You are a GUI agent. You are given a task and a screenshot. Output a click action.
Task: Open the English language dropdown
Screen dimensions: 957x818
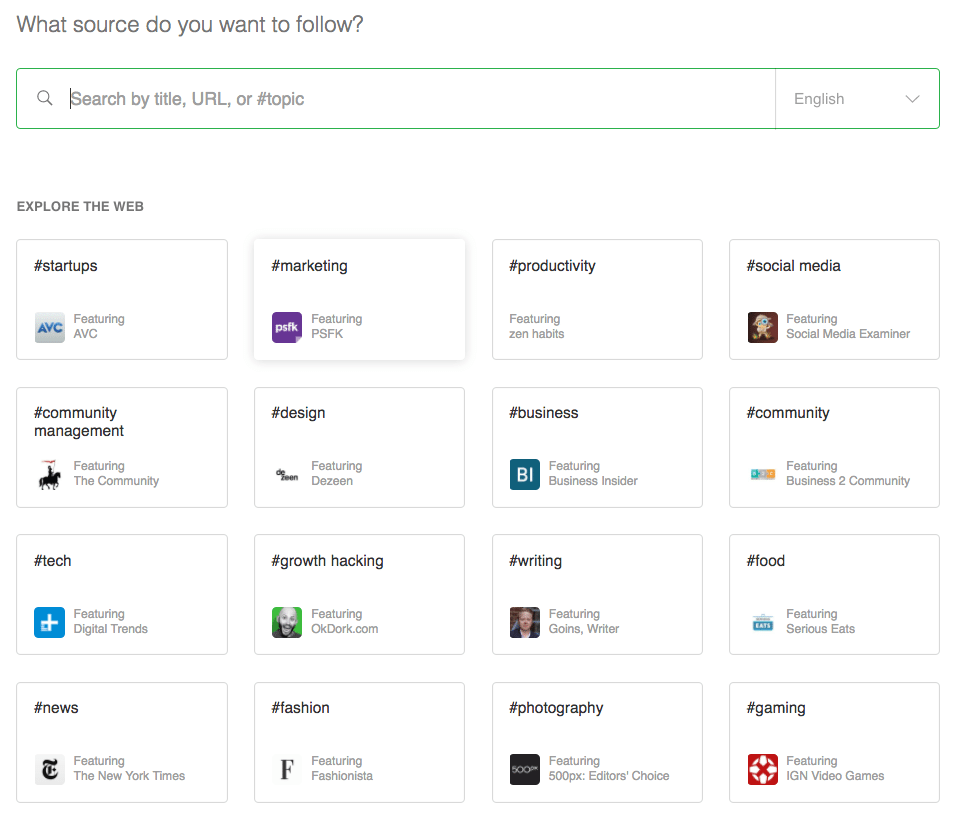coord(856,98)
